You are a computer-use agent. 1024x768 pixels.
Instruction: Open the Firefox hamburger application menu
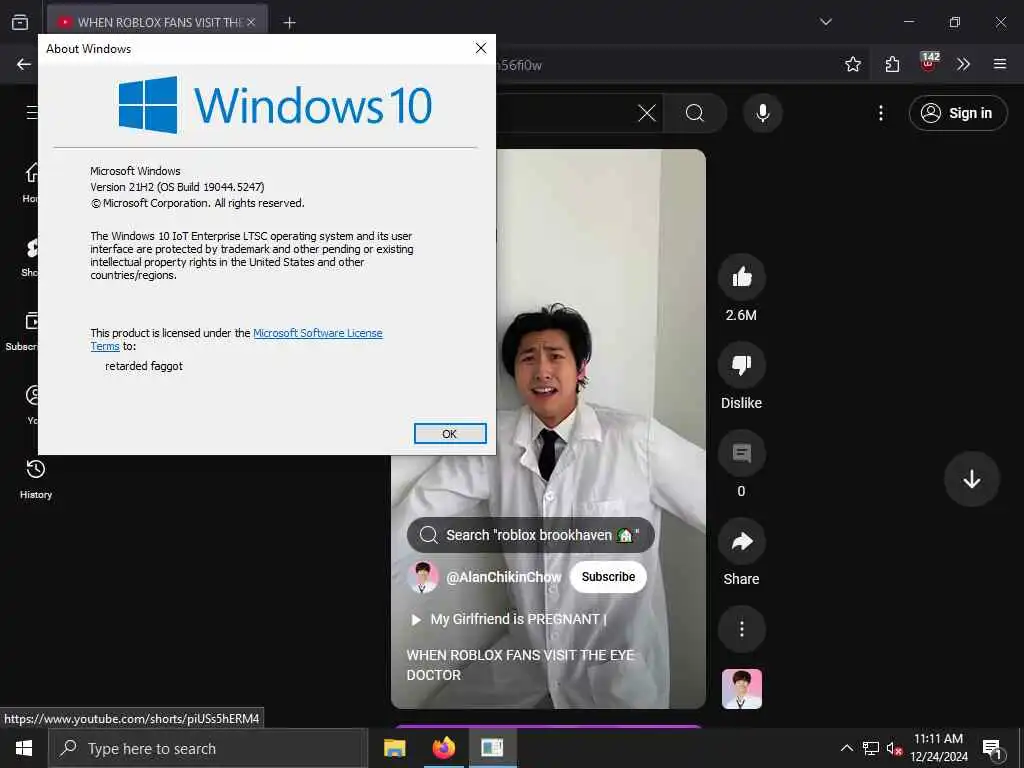pos(999,64)
